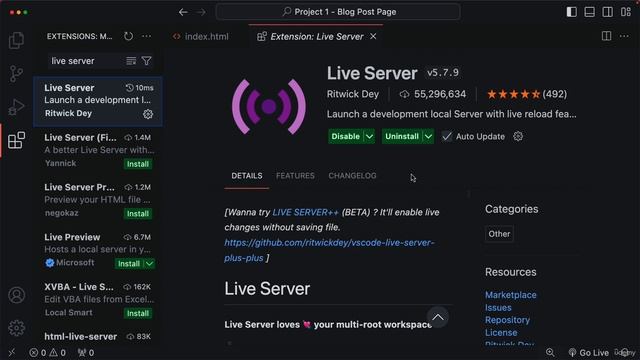Open the Manage gear in activity bar
This screenshot has width=640, height=360.
pyautogui.click(x=16, y=328)
